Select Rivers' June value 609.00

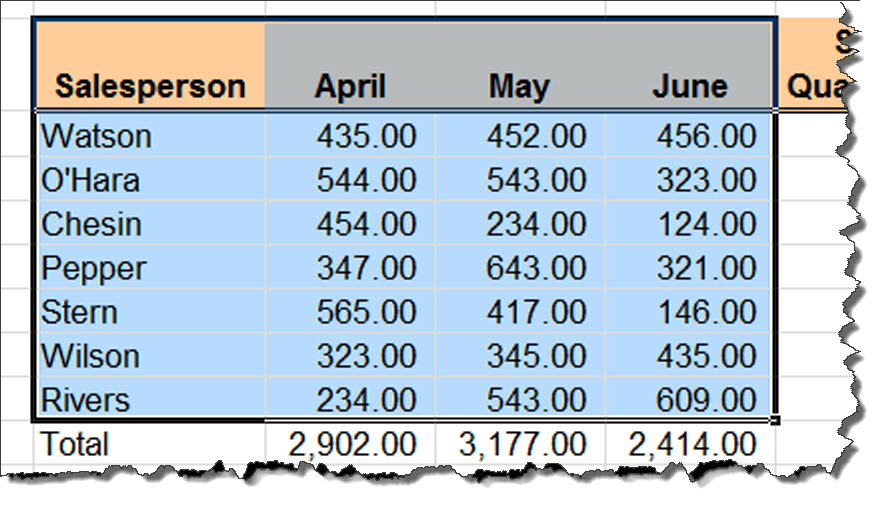point(690,399)
